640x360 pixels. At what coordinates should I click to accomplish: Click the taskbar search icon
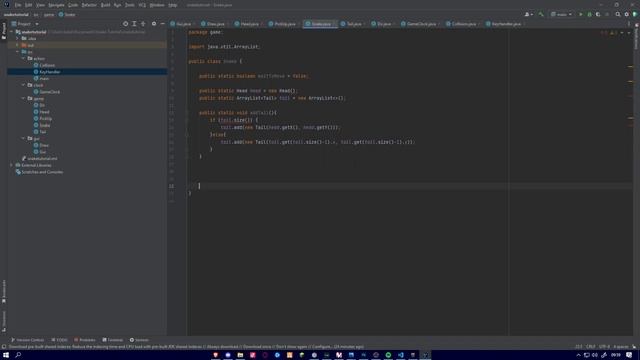coord(18,355)
